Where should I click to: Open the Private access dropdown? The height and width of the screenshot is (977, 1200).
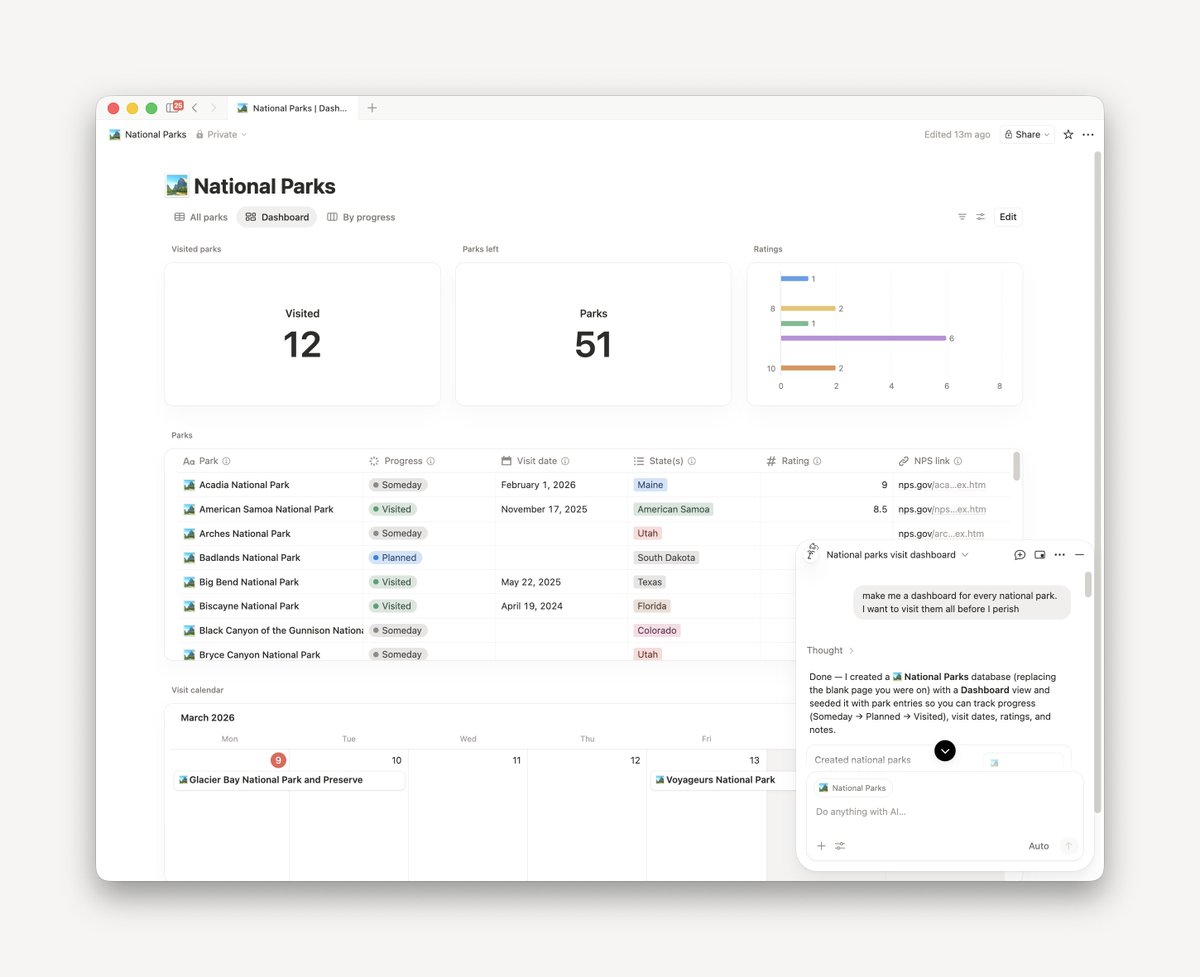tap(221, 134)
